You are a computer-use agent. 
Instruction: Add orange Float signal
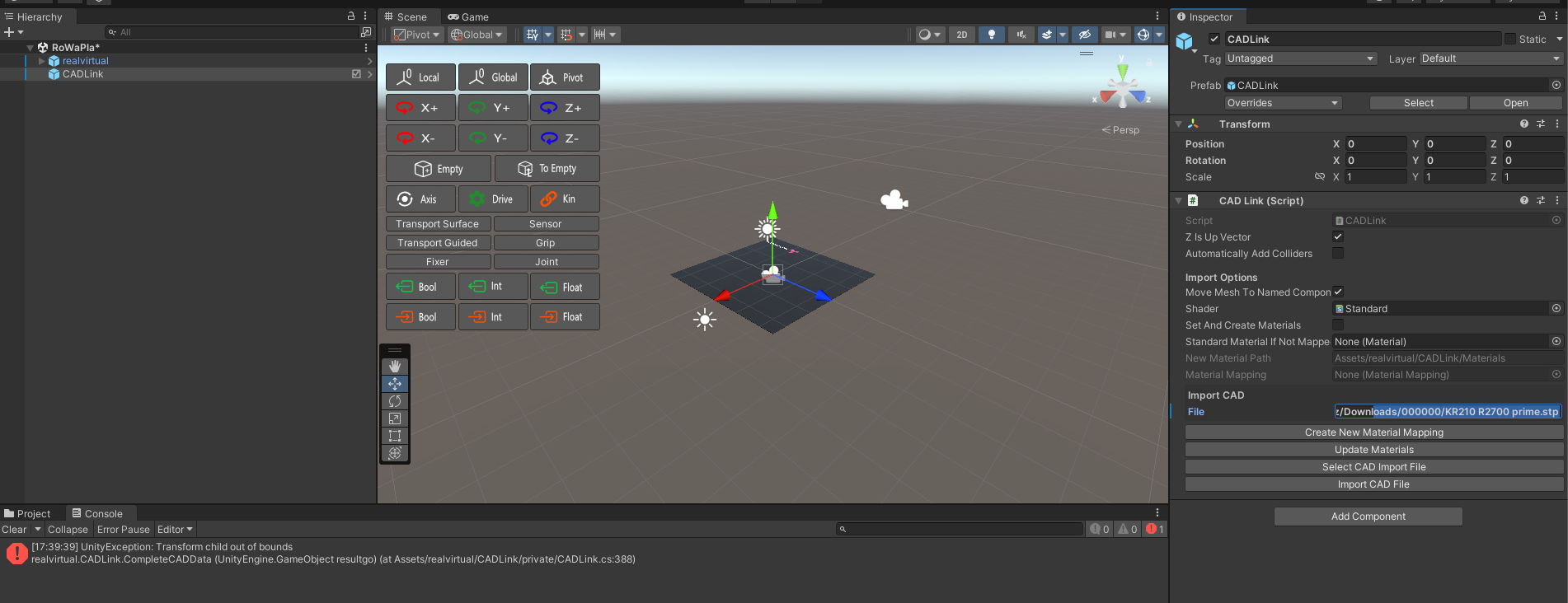coord(565,317)
